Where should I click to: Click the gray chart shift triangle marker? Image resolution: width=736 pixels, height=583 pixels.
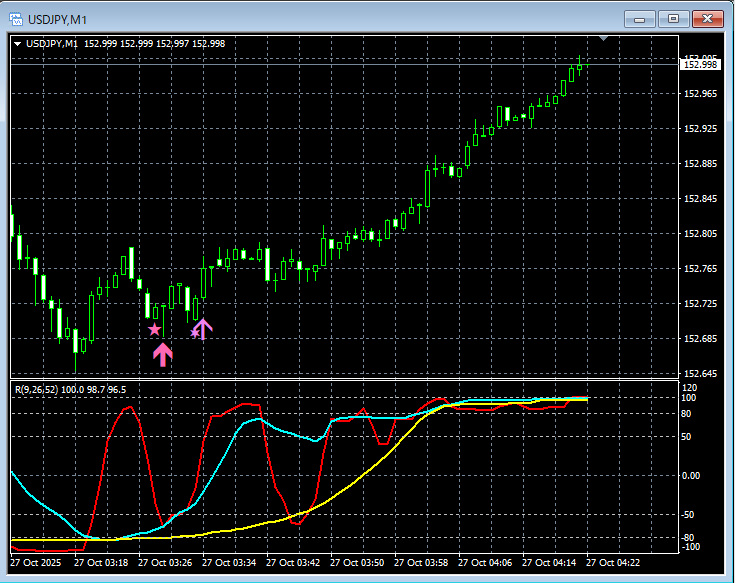[x=602, y=38]
